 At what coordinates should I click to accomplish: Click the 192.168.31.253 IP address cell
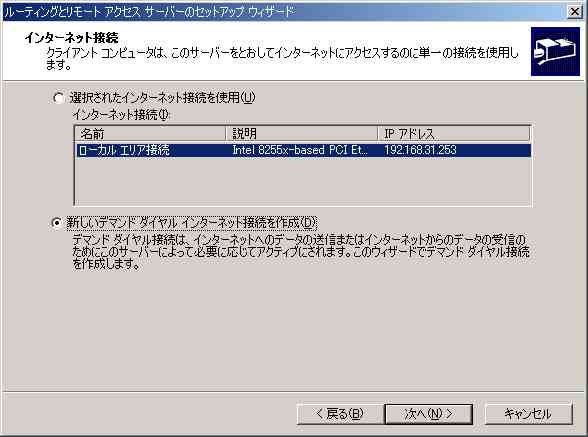[x=420, y=150]
